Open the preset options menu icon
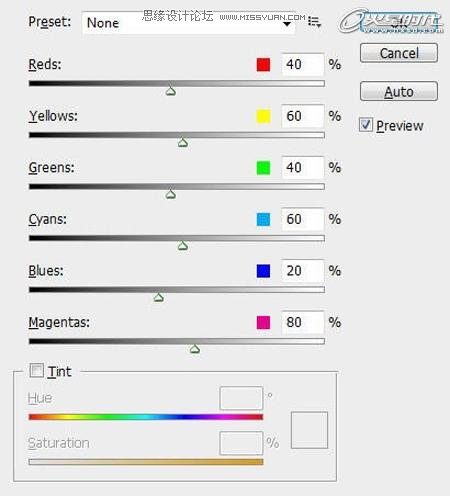The height and width of the screenshot is (496, 450). click(x=314, y=22)
